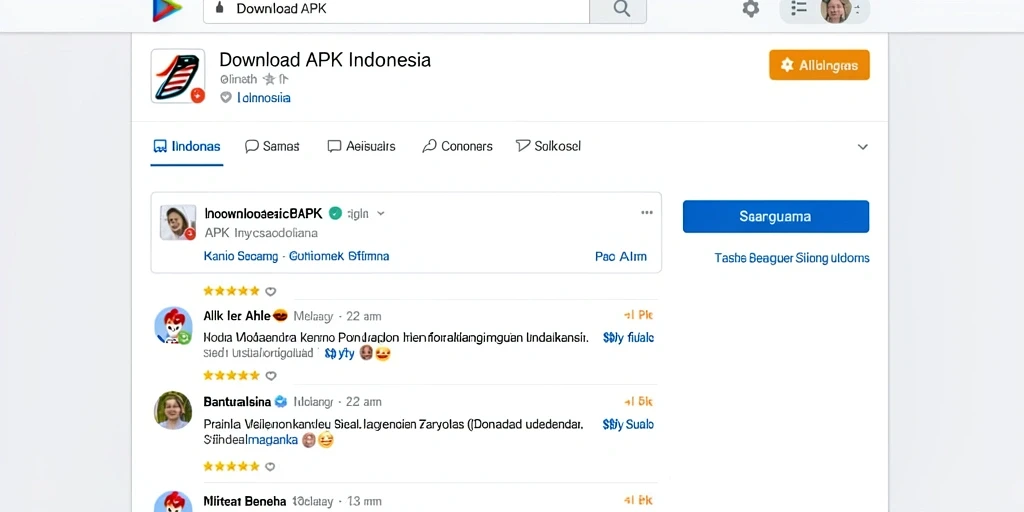
Task: Click the heart icon above Bantualsina review
Action: point(270,376)
